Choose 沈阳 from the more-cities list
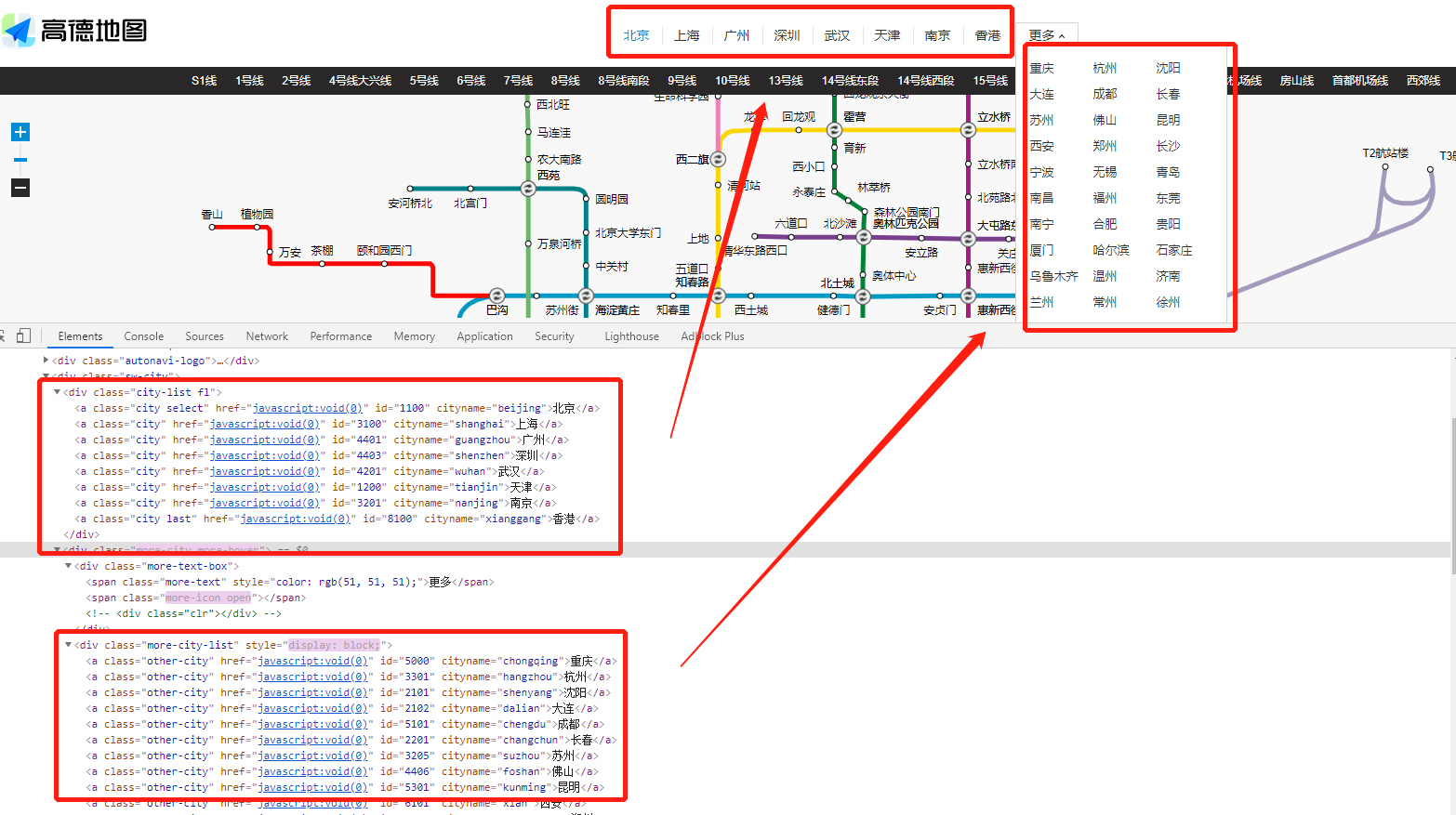Screen dimensions: 1456x815 click(1169, 68)
